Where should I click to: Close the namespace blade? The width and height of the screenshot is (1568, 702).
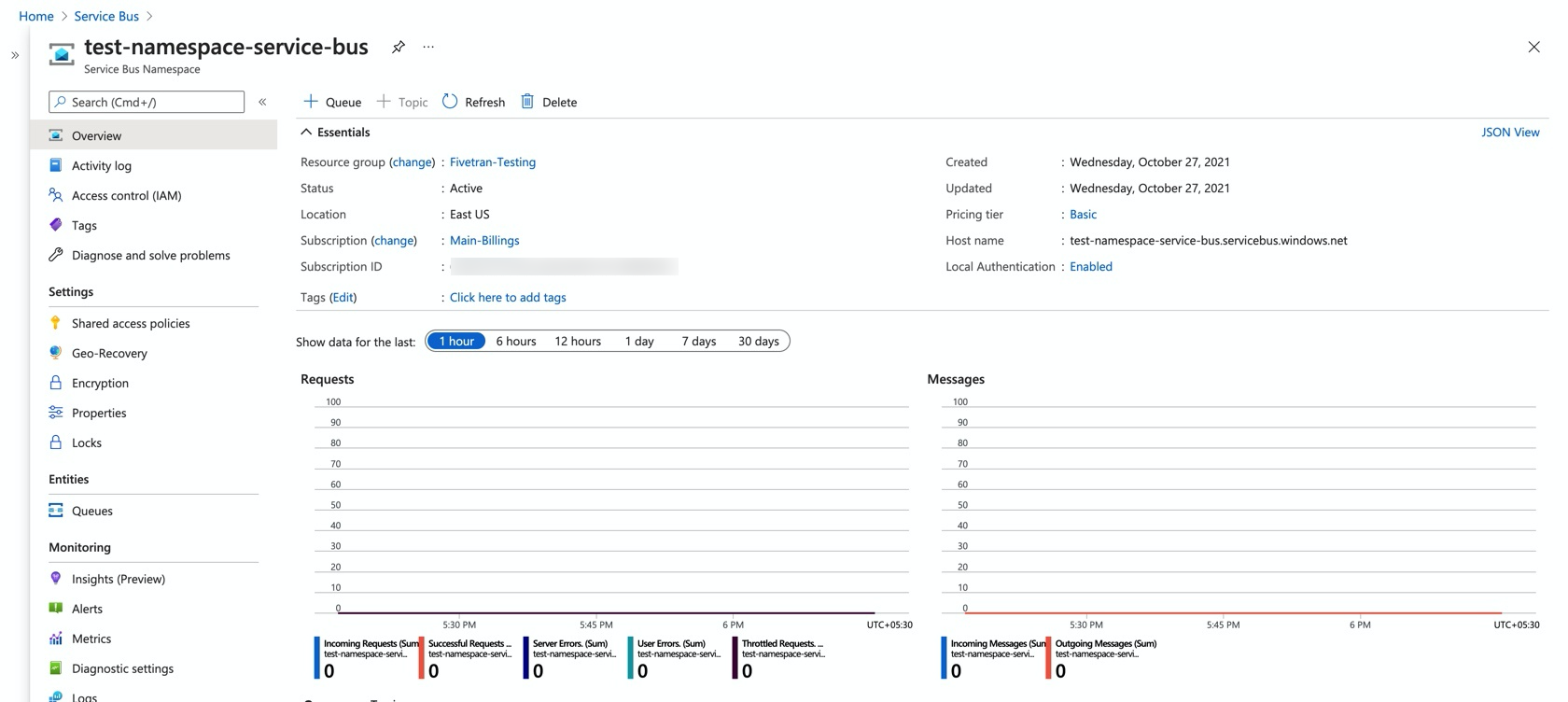[x=1533, y=47]
